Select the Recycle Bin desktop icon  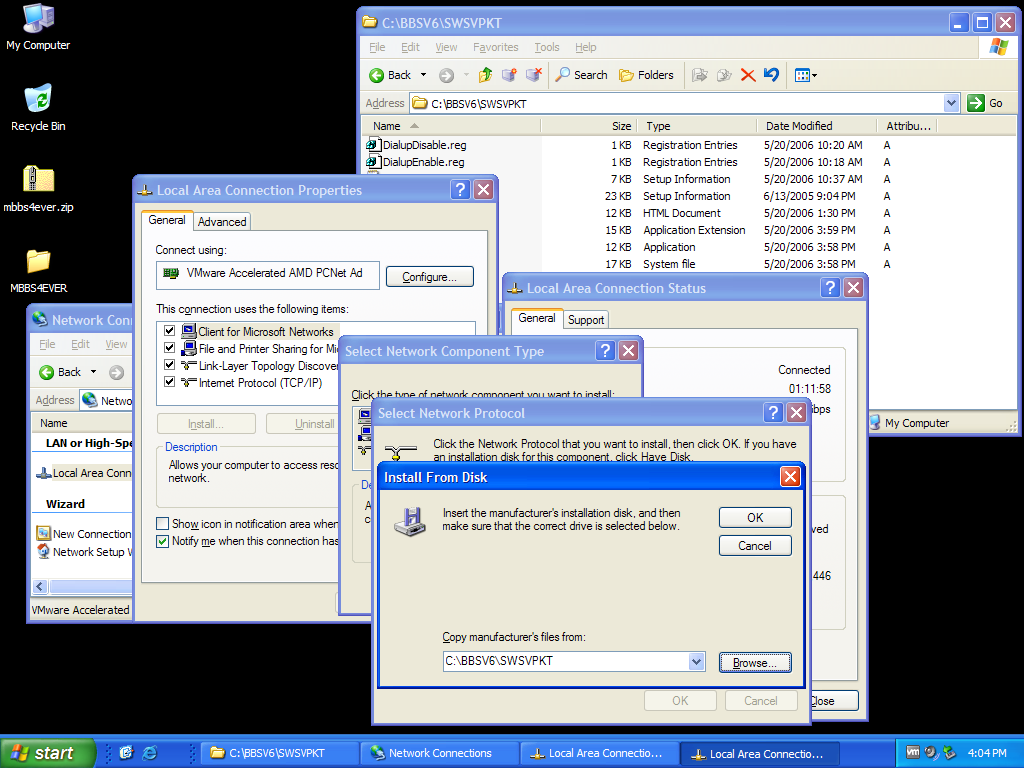(38, 107)
